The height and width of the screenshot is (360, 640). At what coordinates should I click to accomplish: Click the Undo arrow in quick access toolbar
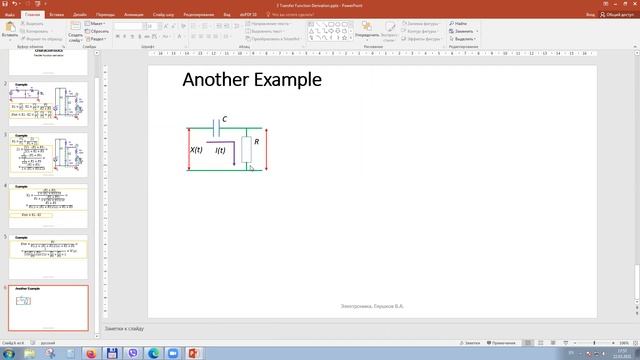coord(15,4)
